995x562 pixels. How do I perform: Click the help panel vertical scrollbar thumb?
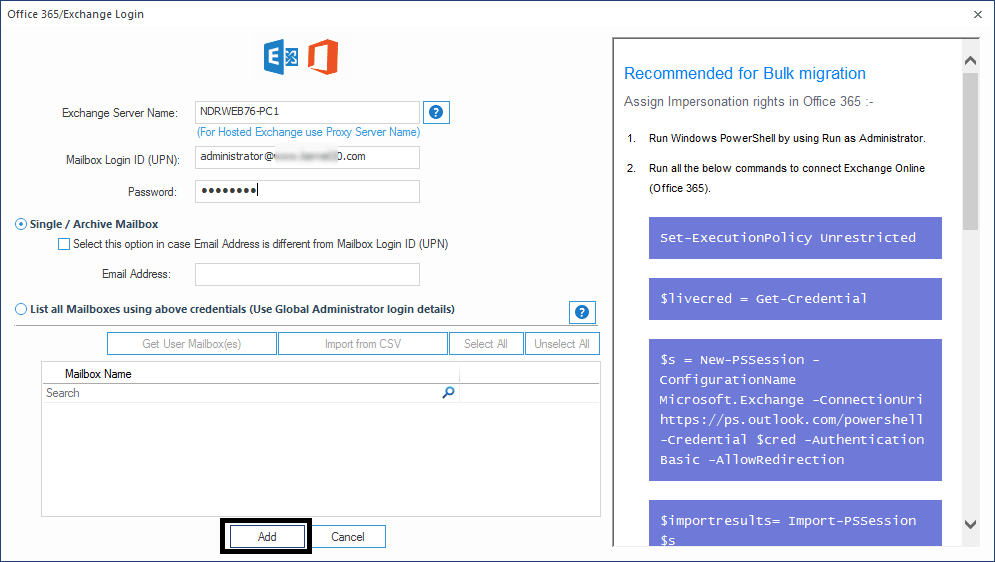pyautogui.click(x=970, y=151)
